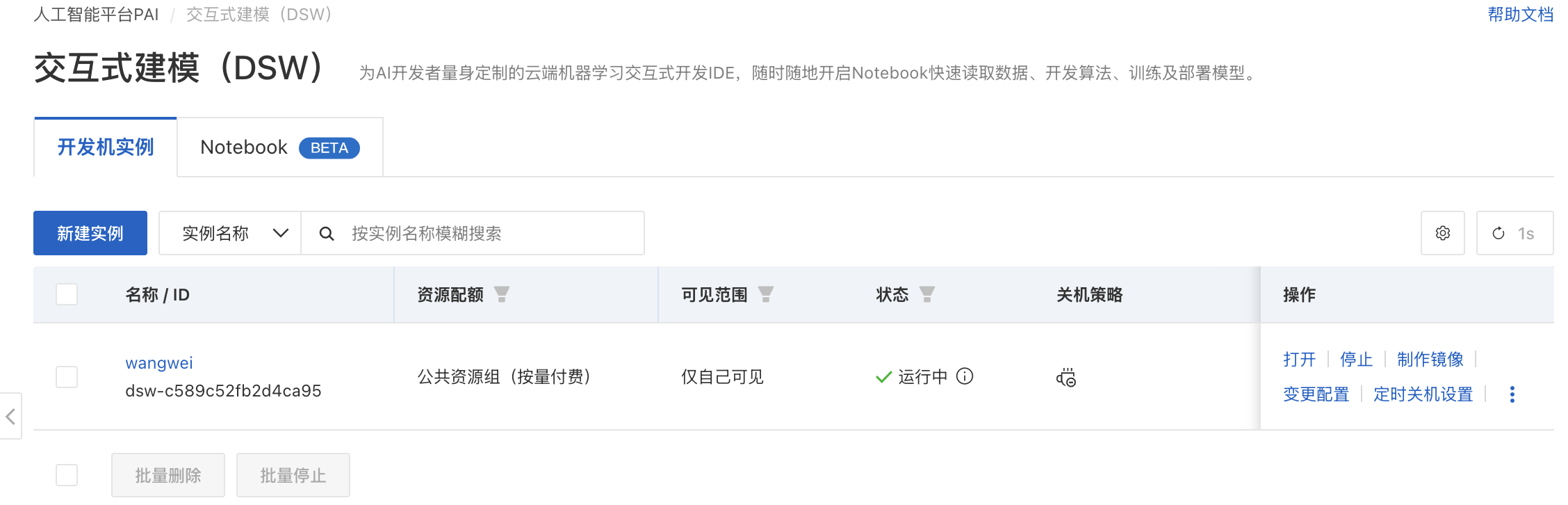Open the wangwei instance link

coord(159,362)
